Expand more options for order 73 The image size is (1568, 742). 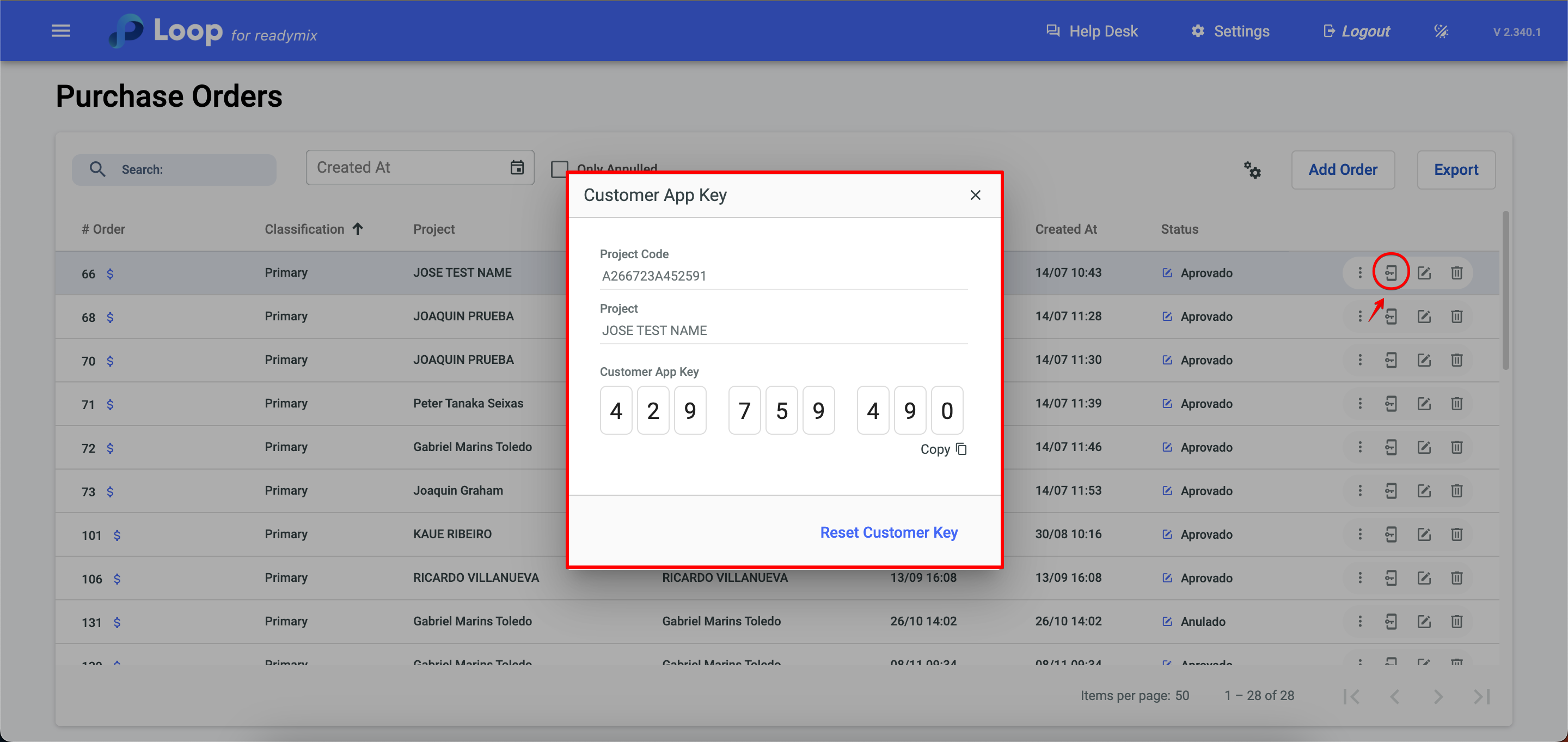[x=1360, y=491]
